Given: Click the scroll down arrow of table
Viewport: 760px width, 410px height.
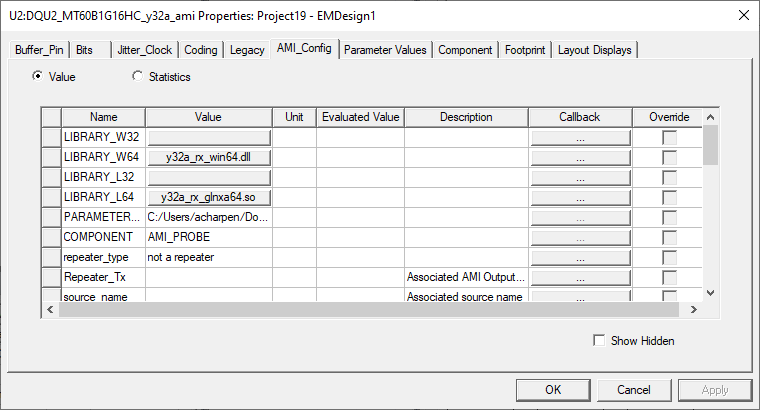Looking at the screenshot, I should [x=711, y=293].
